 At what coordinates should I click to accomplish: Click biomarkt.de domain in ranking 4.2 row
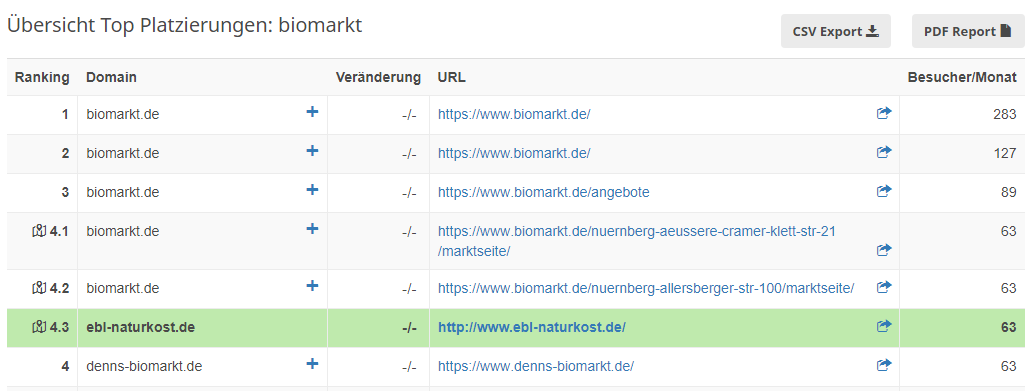pyautogui.click(x=123, y=288)
